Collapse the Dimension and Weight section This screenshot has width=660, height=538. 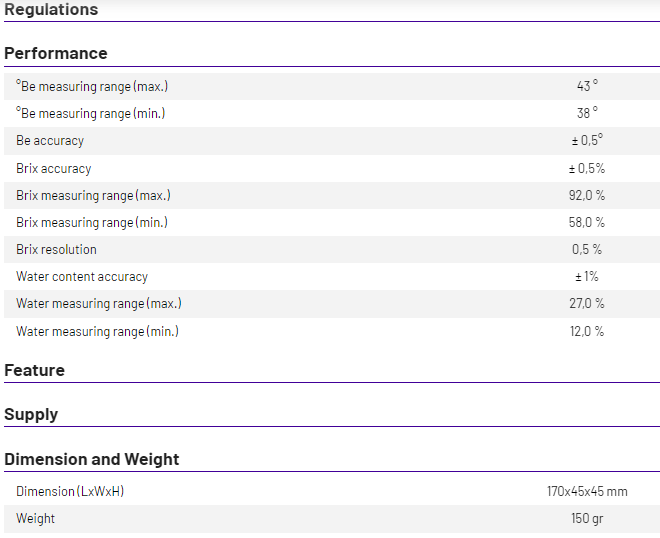[x=92, y=459]
